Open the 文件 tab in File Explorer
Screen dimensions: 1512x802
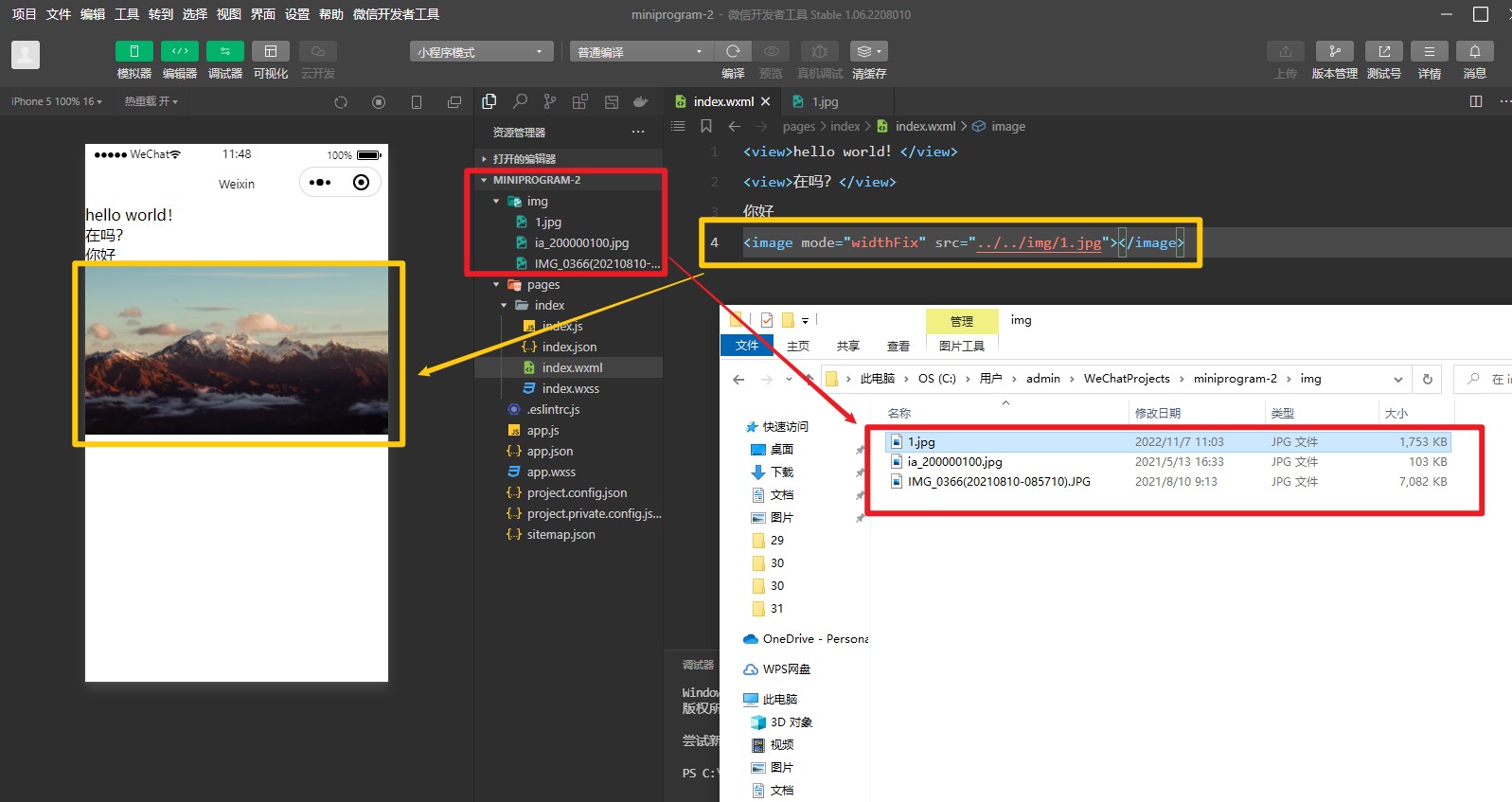[x=747, y=346]
